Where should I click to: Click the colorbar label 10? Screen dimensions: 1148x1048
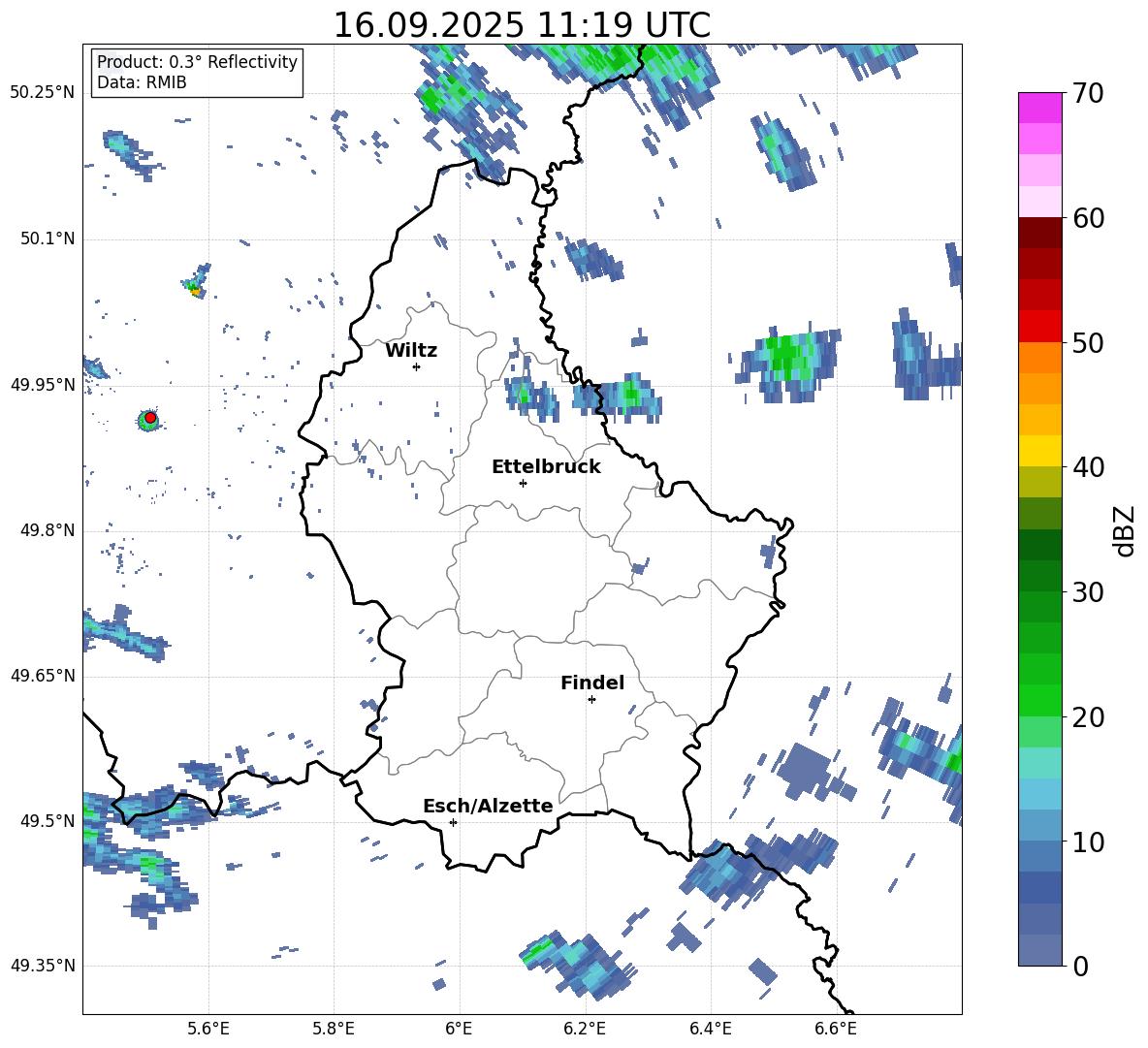tap(1088, 841)
